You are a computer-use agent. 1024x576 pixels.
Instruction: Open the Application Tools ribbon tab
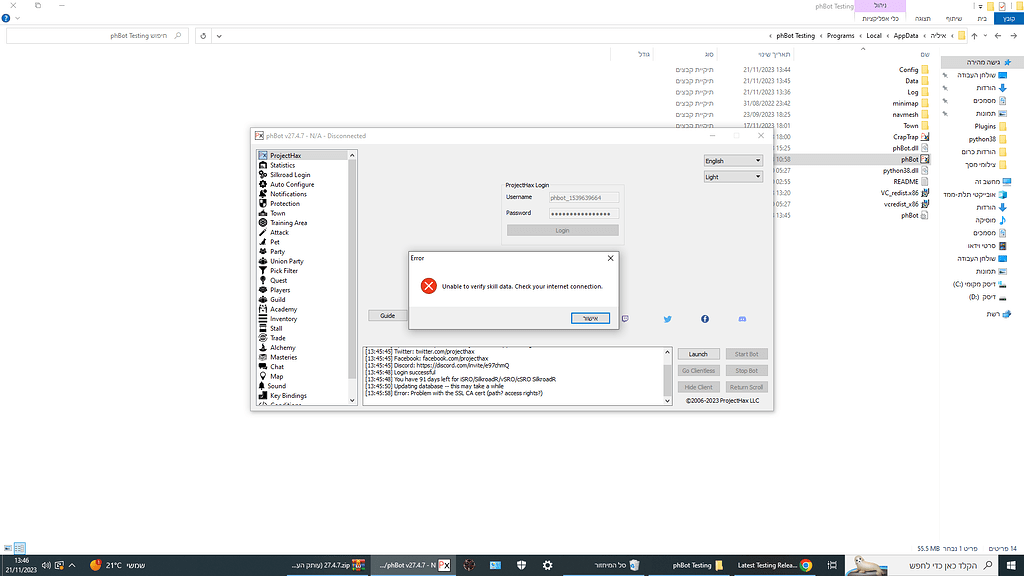(882, 18)
